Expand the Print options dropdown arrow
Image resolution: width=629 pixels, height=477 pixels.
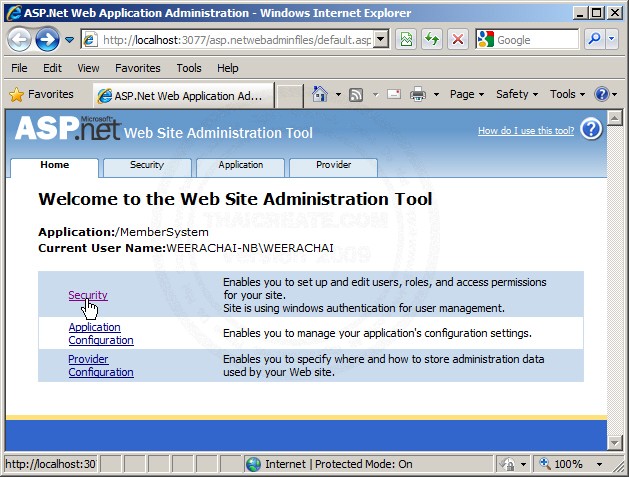(436, 95)
